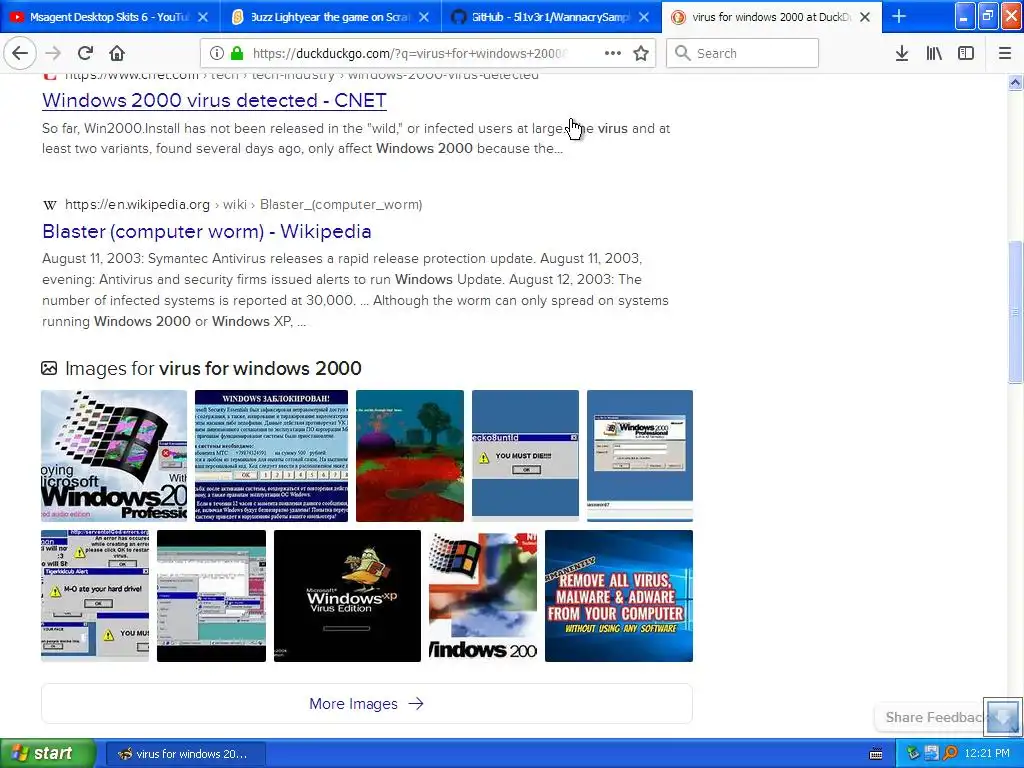The image size is (1024, 768).
Task: Open the Firefox Home page icon
Action: [117, 54]
